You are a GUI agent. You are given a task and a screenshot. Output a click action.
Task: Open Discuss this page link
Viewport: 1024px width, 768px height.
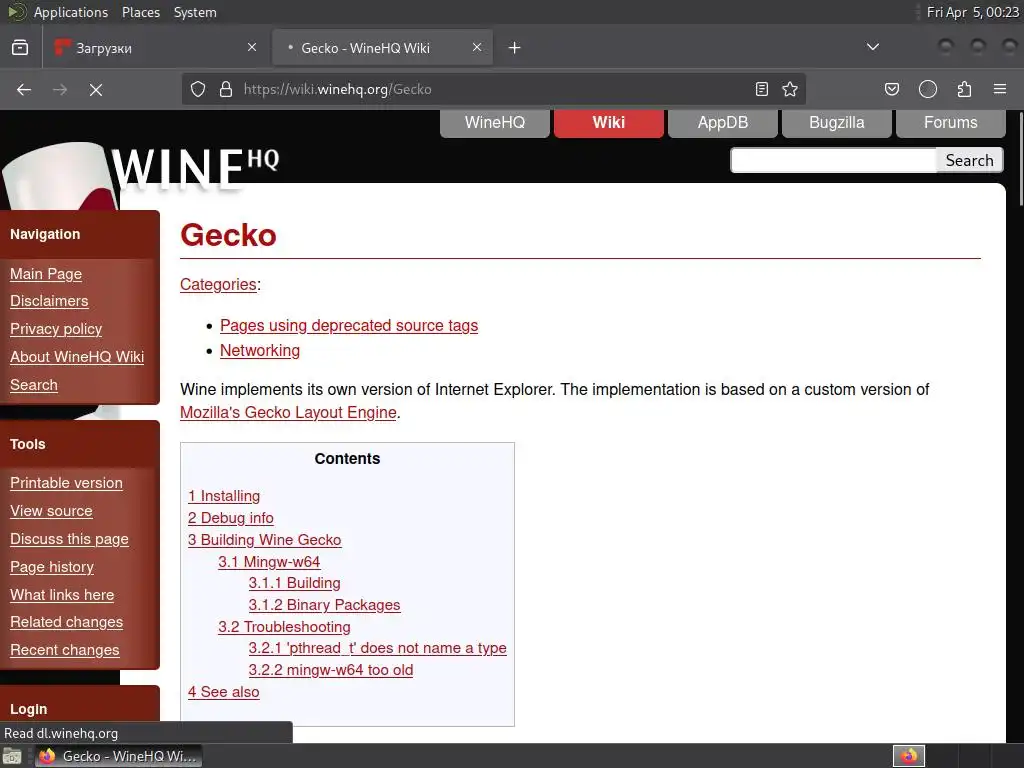click(69, 539)
